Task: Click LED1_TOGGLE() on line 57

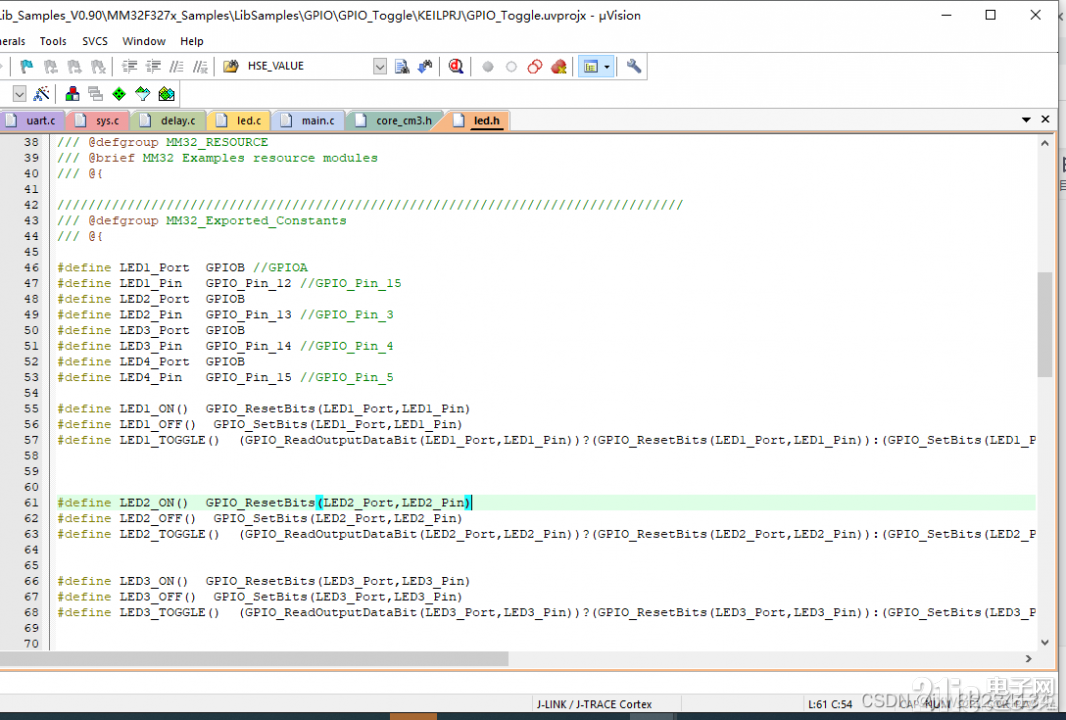Action: coord(169,440)
